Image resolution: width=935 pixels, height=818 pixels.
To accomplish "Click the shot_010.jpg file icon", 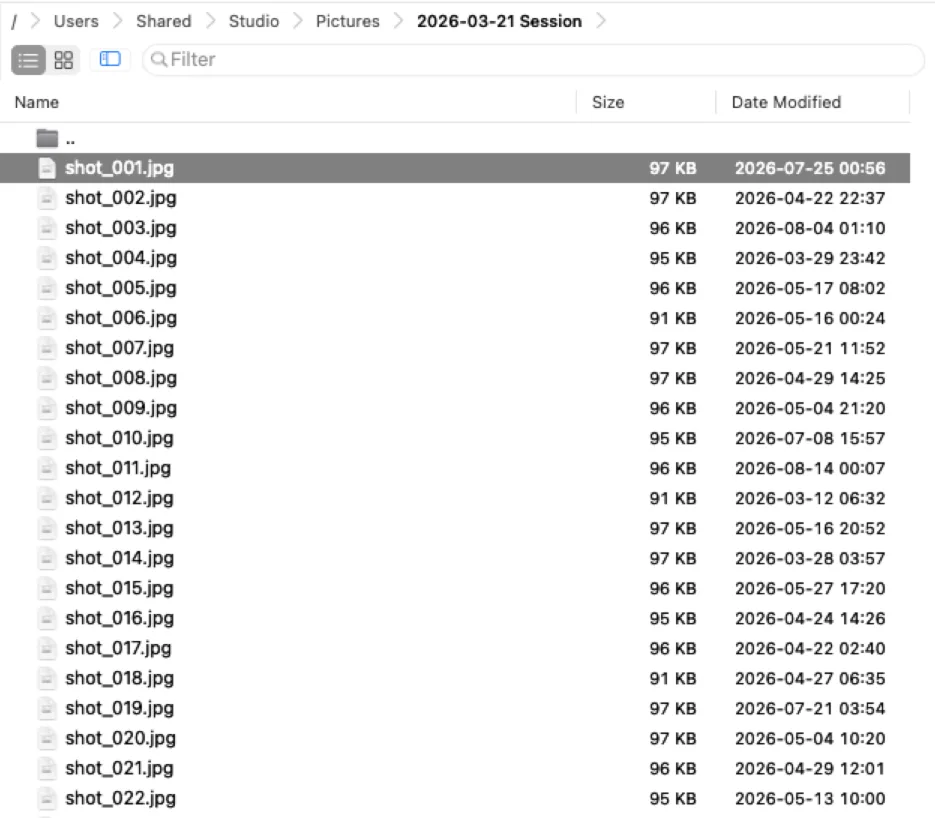I will 47,438.
